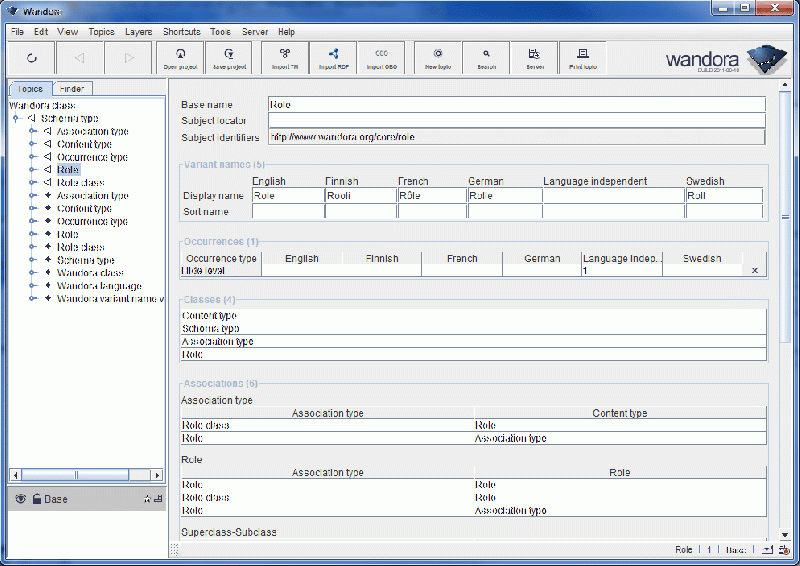Expand the Wandora language tree node
The height and width of the screenshot is (566, 800).
click(33, 286)
